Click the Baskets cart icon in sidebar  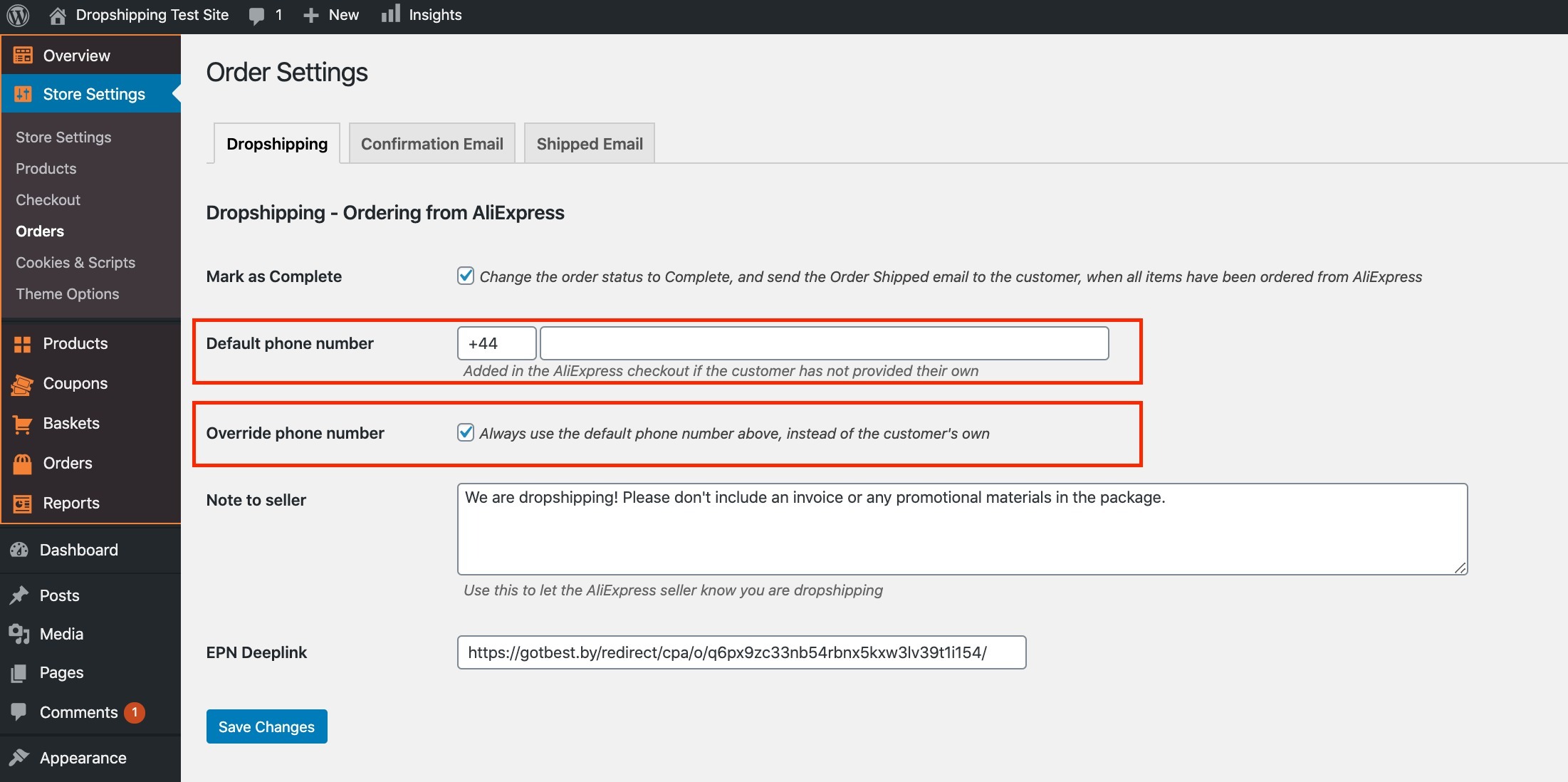pyautogui.click(x=22, y=424)
